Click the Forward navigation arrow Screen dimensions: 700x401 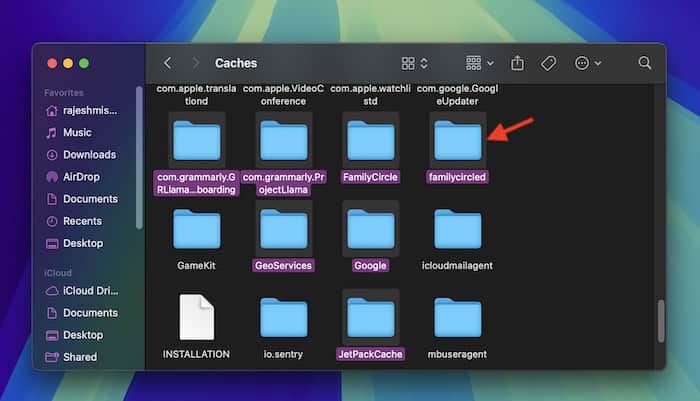click(195, 63)
